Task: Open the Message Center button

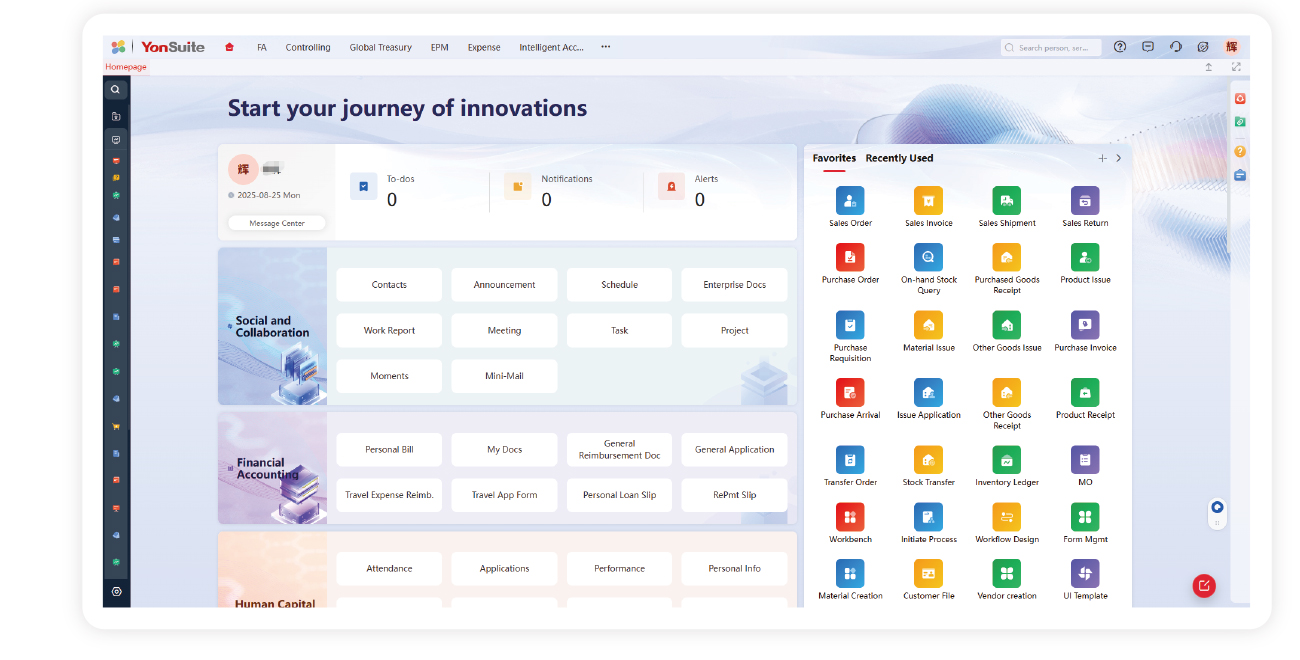Action: [x=277, y=223]
